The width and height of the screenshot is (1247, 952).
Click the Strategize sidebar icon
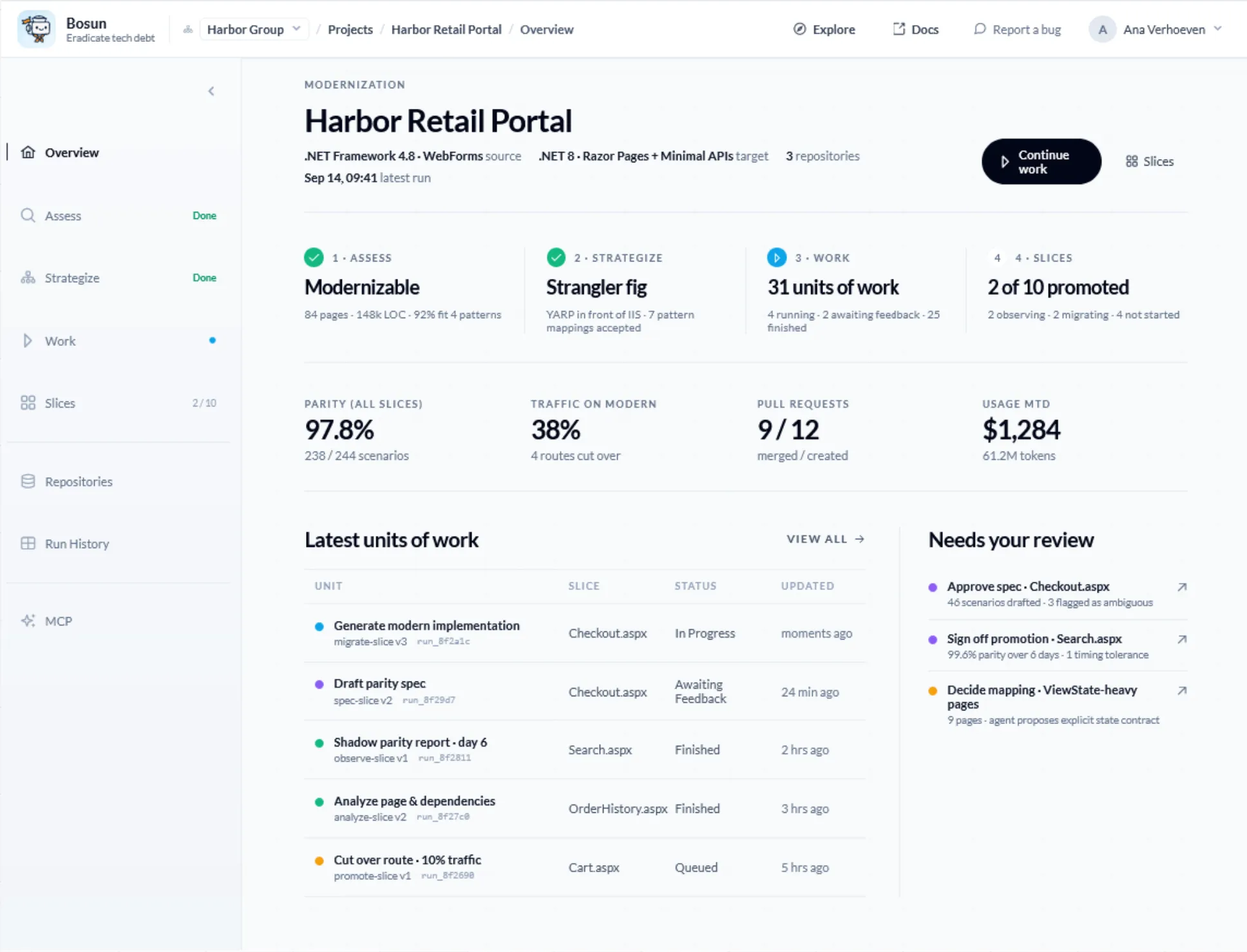click(28, 278)
